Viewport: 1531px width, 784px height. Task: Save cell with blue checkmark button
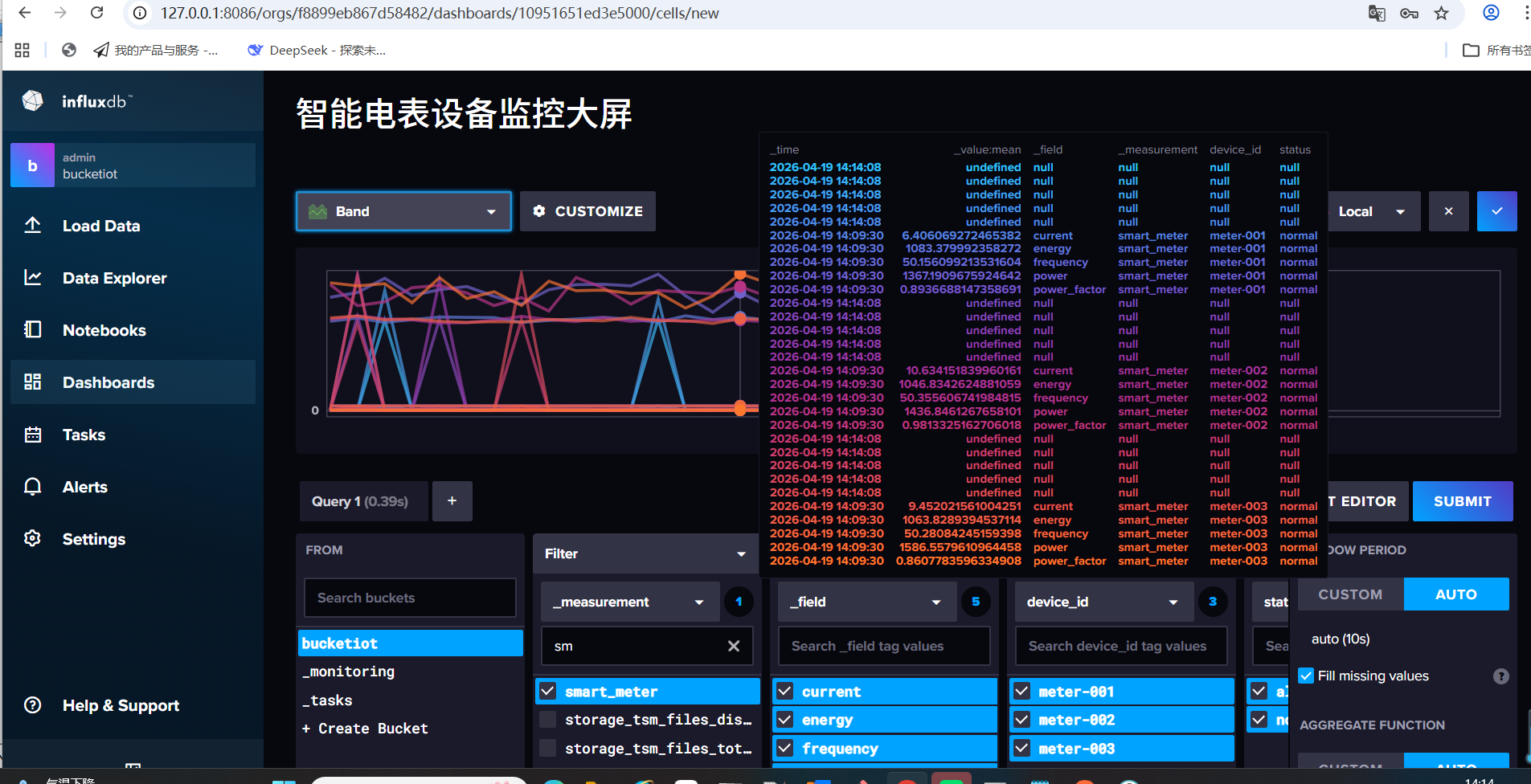1497,211
